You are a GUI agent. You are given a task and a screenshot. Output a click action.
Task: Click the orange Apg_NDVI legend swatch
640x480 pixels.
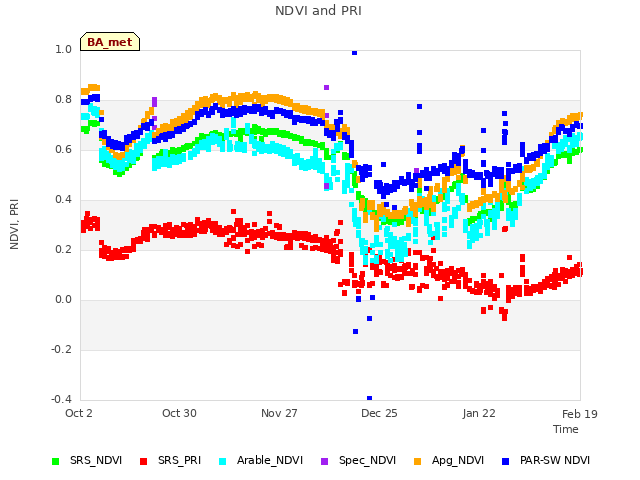pyautogui.click(x=418, y=461)
